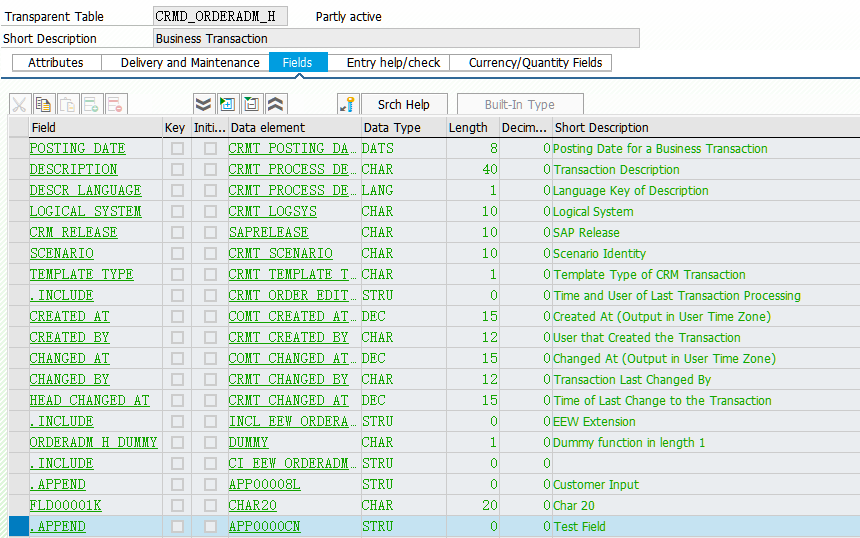Click the Insert Row icon
Viewport: 860px width, 538px height.
(x=91, y=104)
